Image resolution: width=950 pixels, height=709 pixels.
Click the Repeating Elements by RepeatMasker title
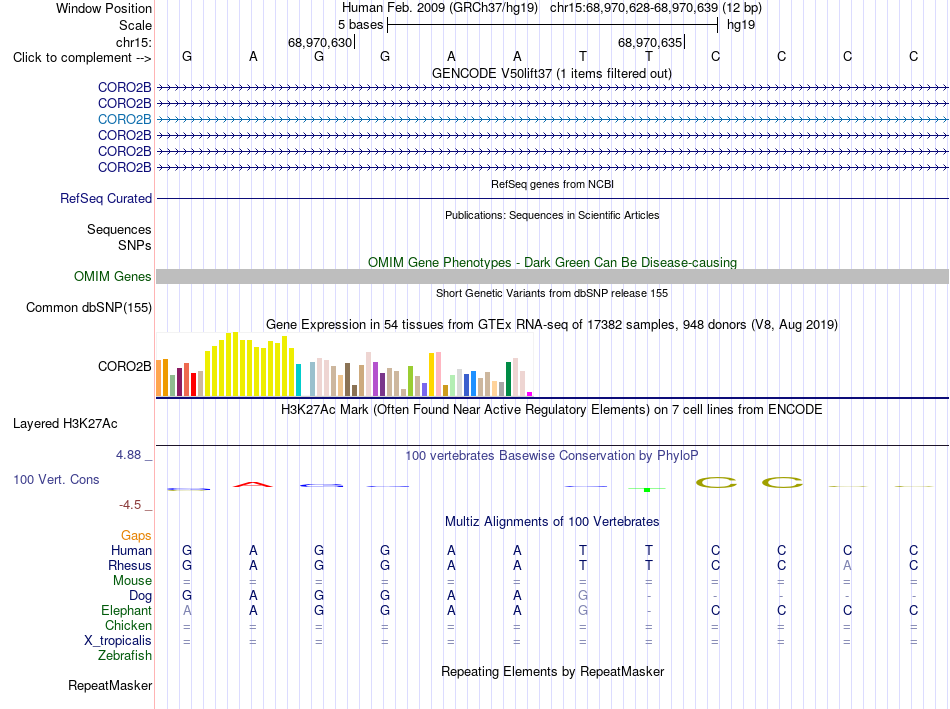[x=552, y=671]
